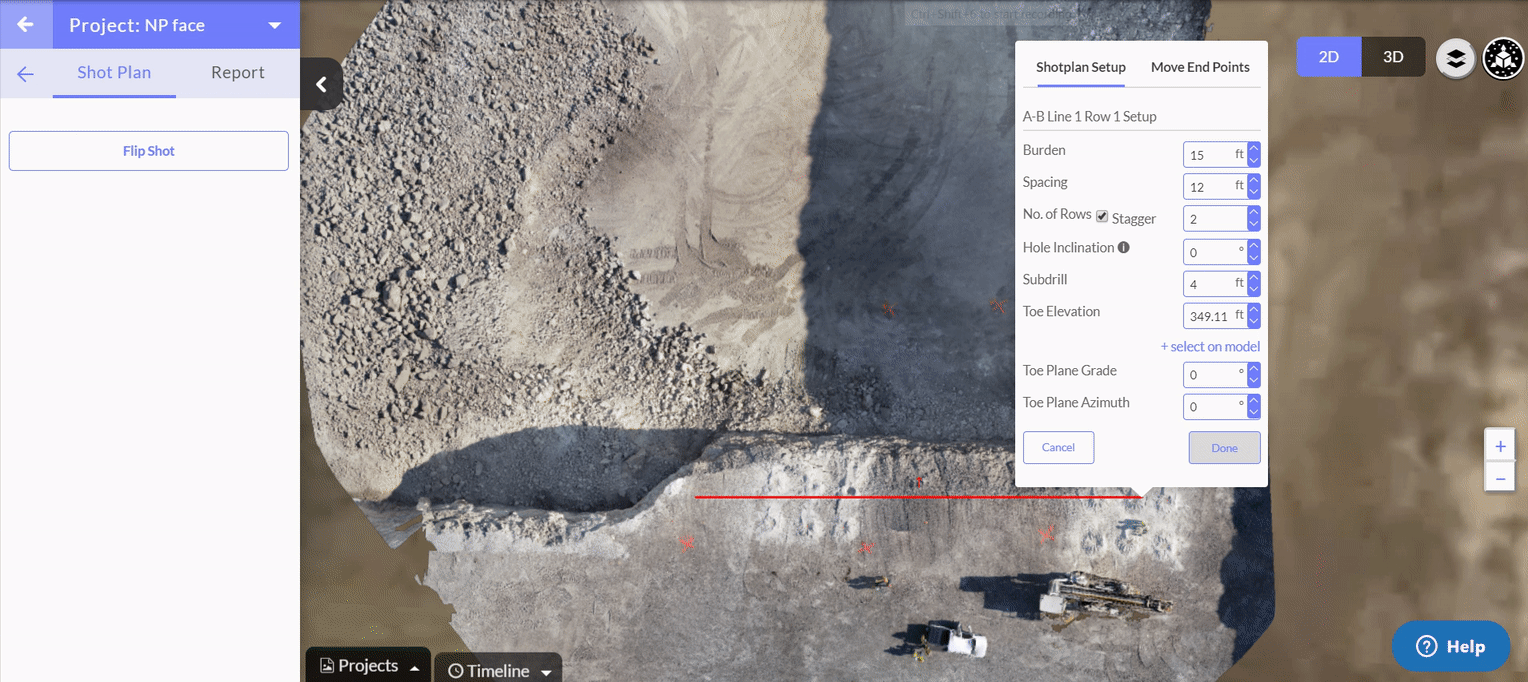This screenshot has height=682, width=1528.
Task: Click the Toe Plane Azimuth input field
Action: point(1215,407)
